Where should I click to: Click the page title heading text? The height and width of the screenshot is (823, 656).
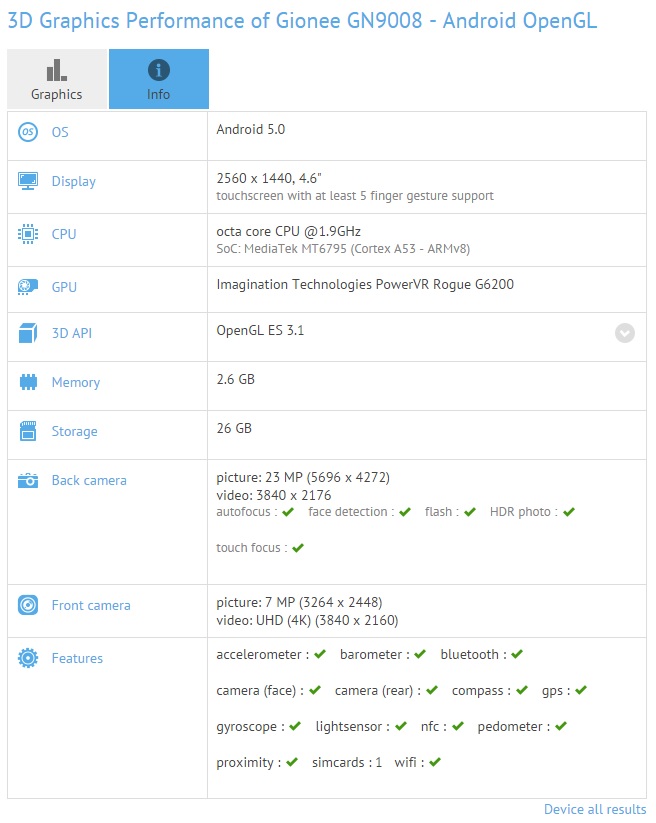pyautogui.click(x=302, y=21)
